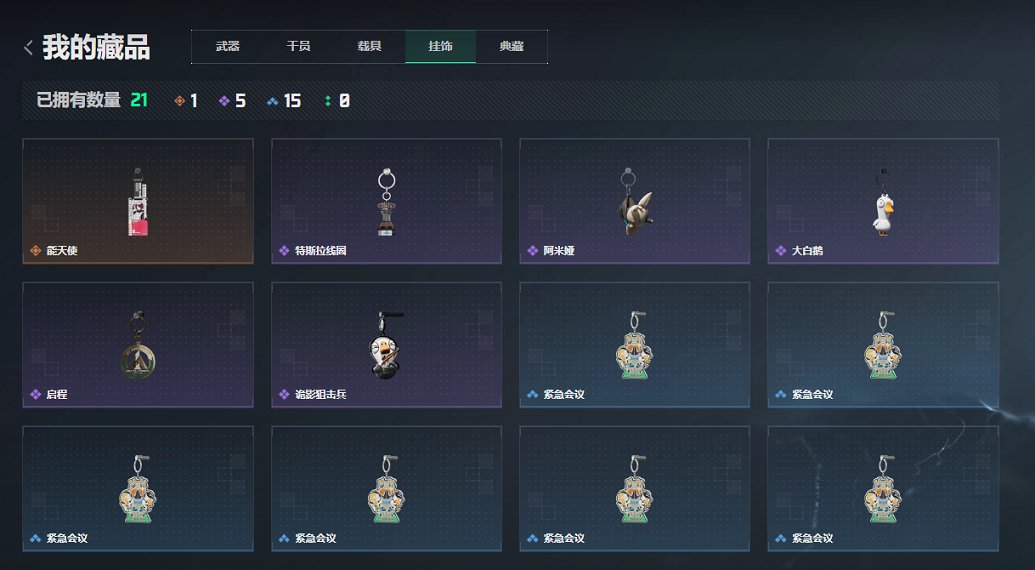
Task: Click the 我的藏品 page title
Action: point(96,48)
